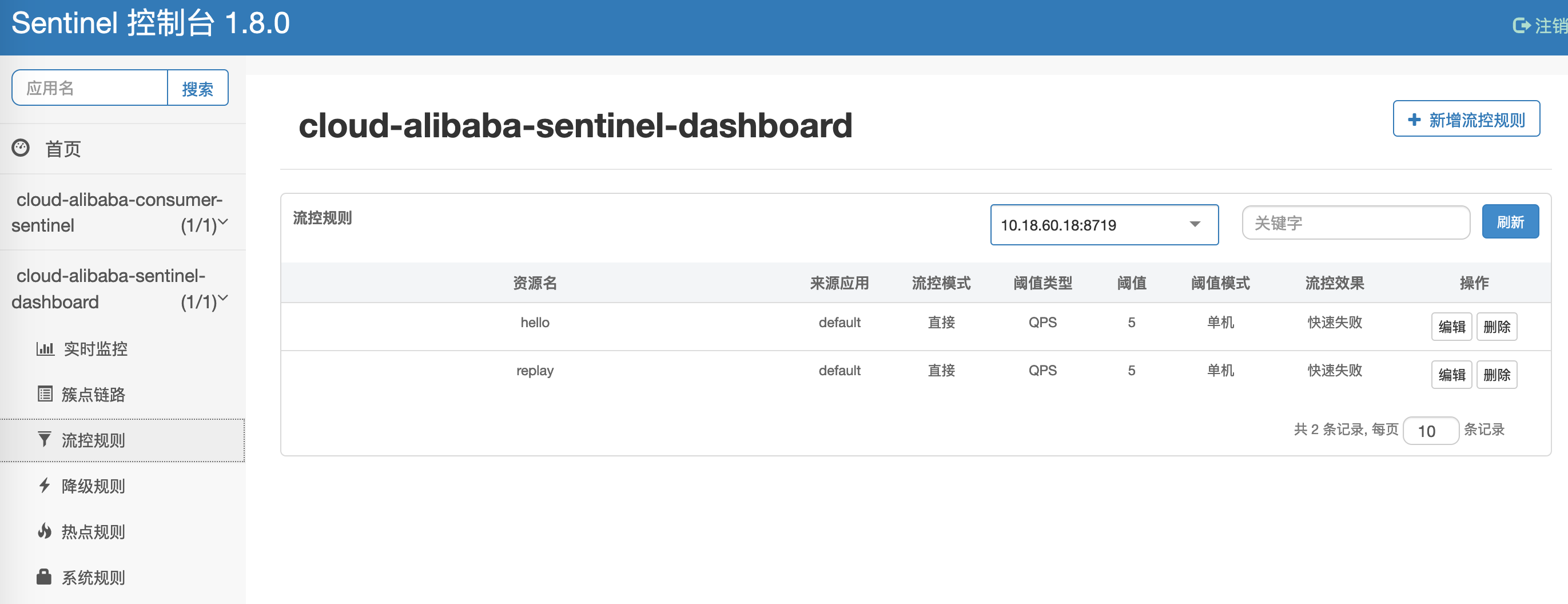Click the flame icon for 热点规则
Viewport: 1568px width, 604px height.
click(x=45, y=531)
